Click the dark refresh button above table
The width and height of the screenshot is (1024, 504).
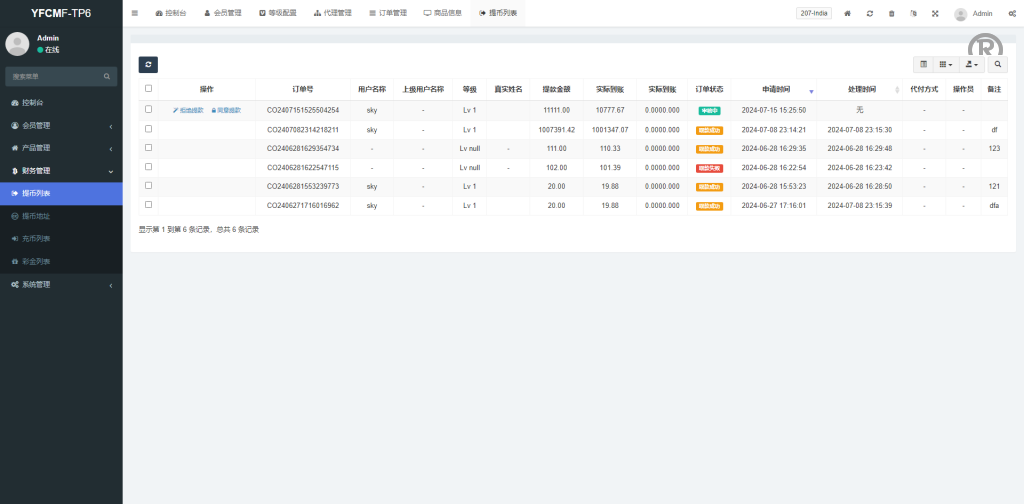point(148,64)
